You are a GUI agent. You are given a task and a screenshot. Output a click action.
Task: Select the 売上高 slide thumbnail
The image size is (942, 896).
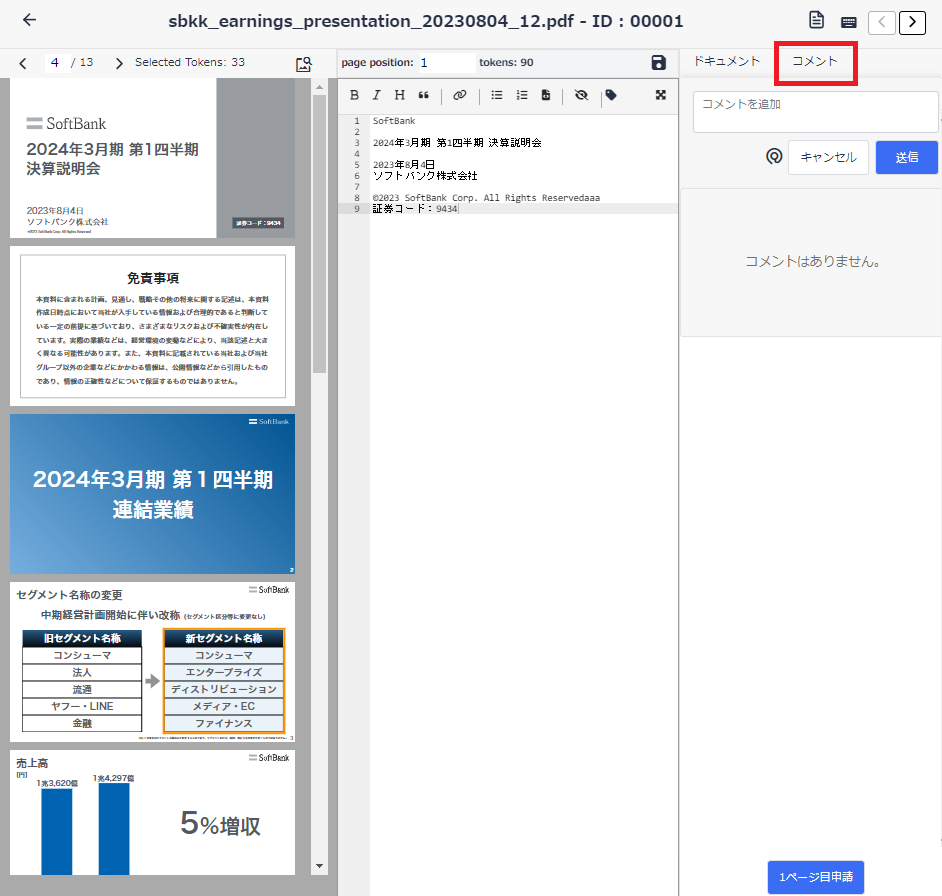[x=152, y=812]
